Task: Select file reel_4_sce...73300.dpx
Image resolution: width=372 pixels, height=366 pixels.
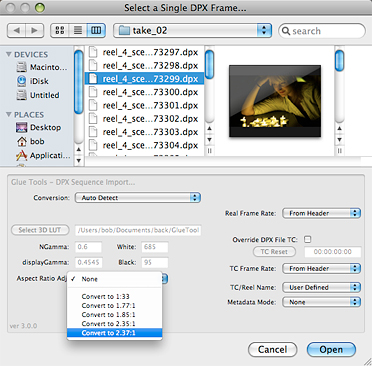Action: pyautogui.click(x=144, y=92)
